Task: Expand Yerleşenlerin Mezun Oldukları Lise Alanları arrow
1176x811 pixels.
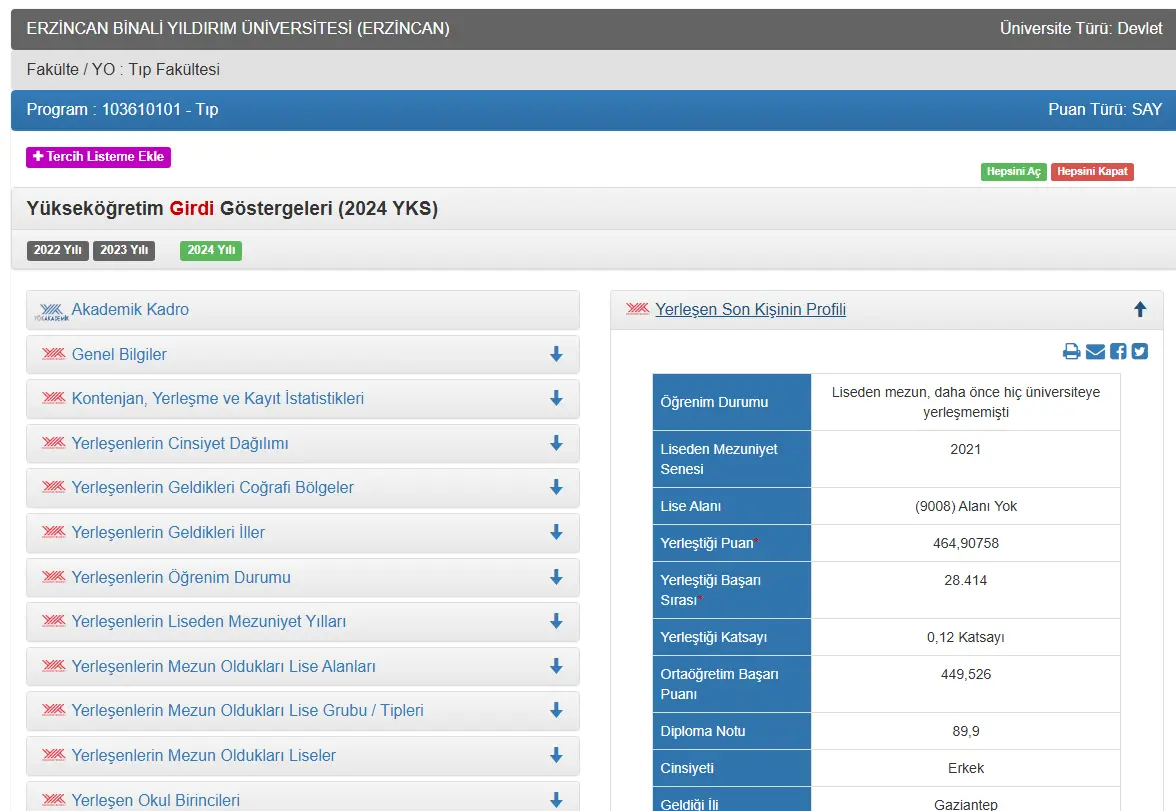Action: point(556,666)
